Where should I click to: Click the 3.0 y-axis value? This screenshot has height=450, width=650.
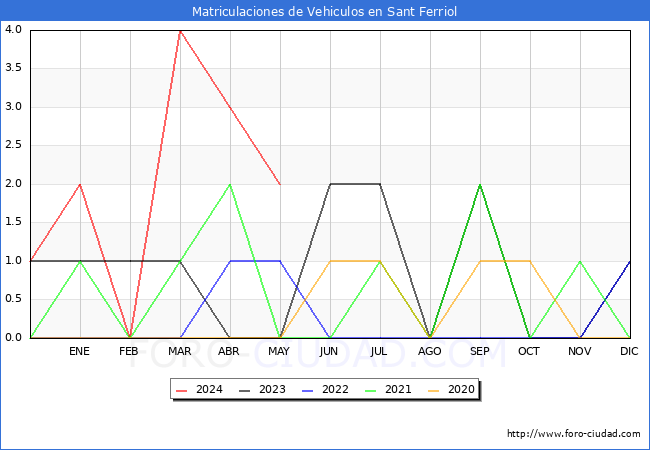[13, 106]
